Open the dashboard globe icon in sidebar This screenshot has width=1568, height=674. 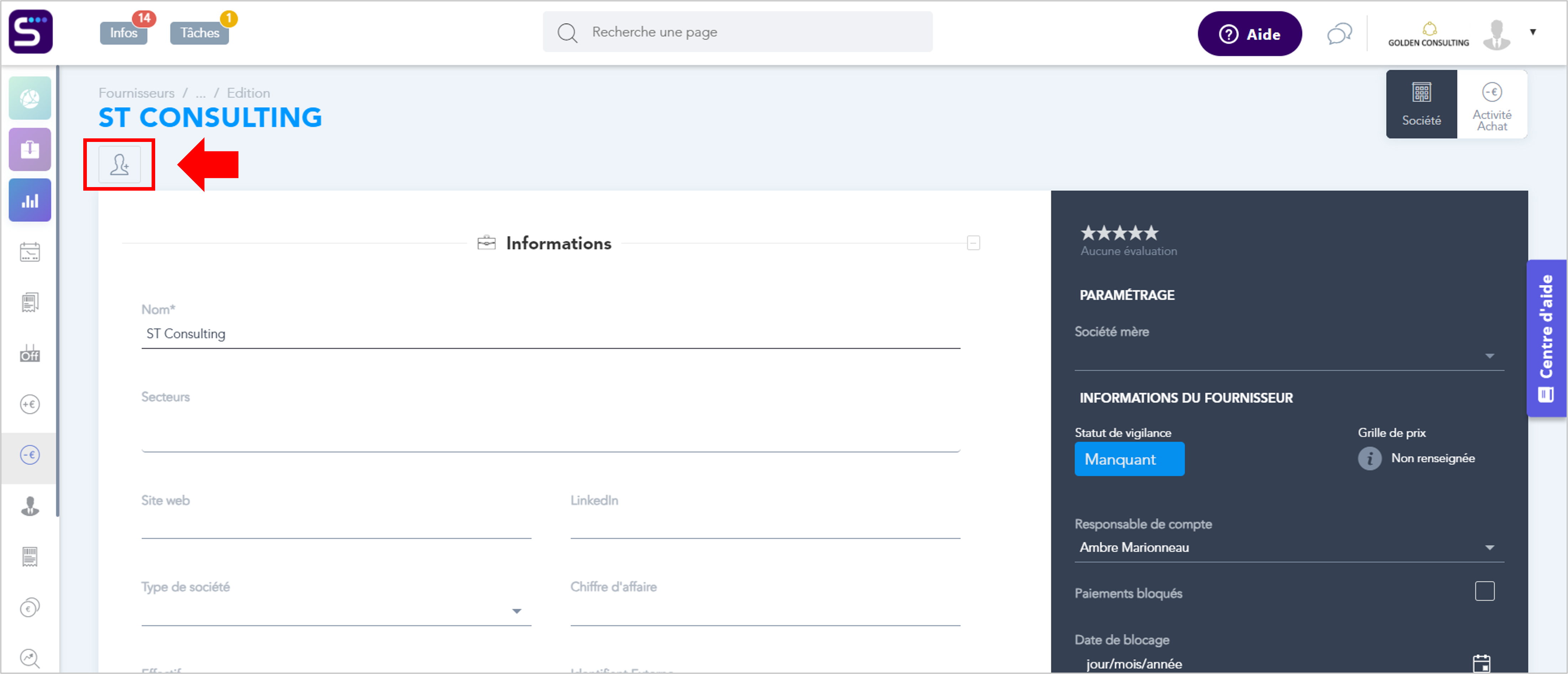click(30, 99)
